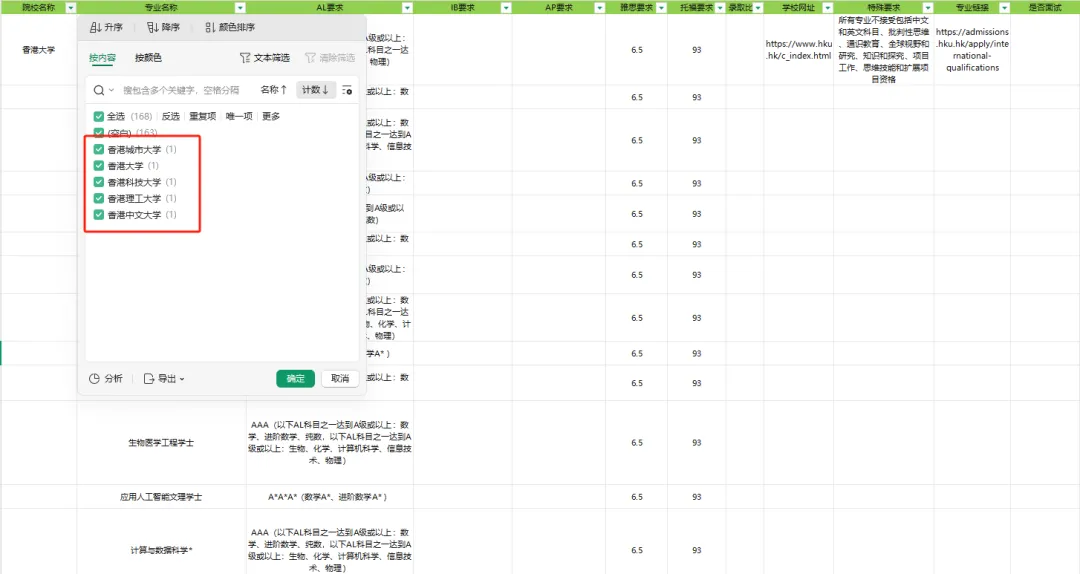Open 颜色排序 color sort option
1080x574 pixels.
click(230, 28)
